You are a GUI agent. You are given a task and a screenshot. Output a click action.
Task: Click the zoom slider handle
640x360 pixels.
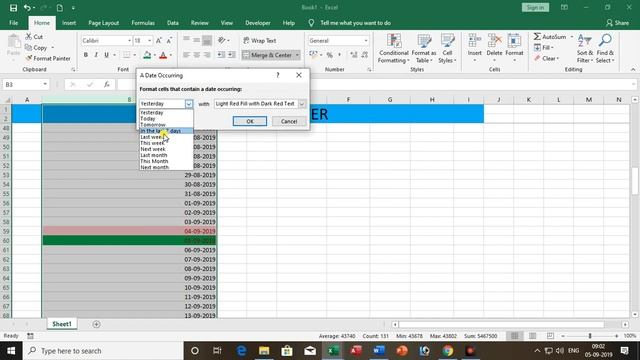(590, 336)
